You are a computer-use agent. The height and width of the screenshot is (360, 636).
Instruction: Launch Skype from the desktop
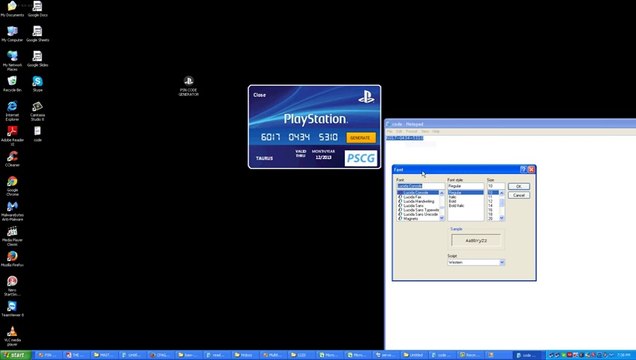(x=37, y=84)
